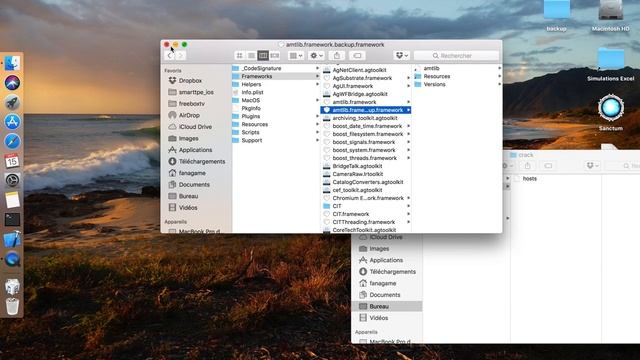Screen dimensions: 640x360
Task: Switch to column view in front Finder
Action: tap(263, 56)
